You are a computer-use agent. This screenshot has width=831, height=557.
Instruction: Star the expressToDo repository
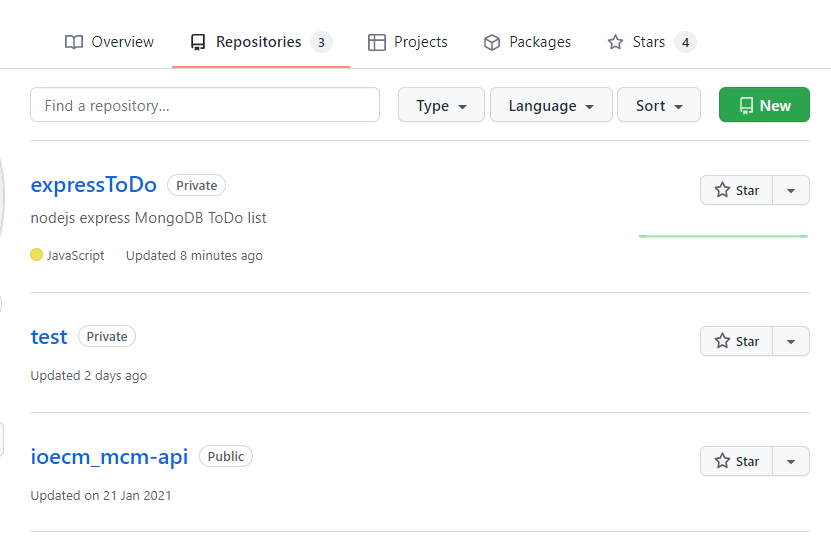pos(737,190)
